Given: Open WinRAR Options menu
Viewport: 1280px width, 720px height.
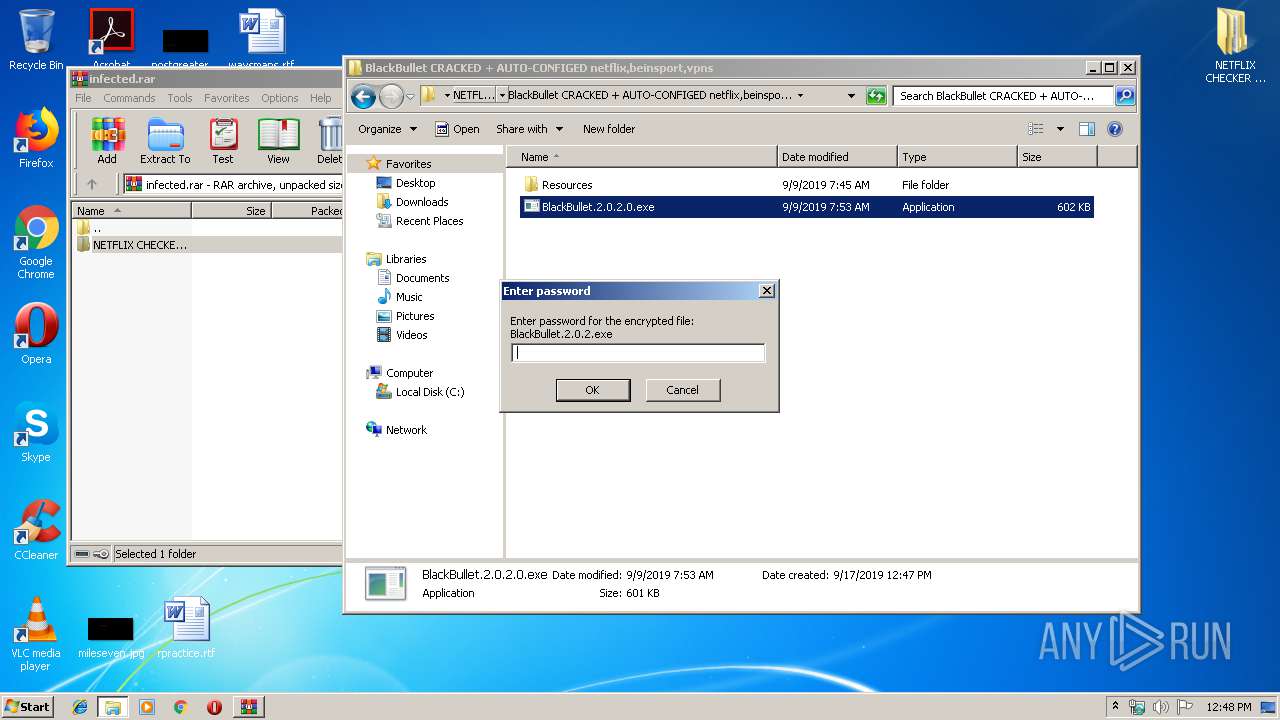Looking at the screenshot, I should click(x=280, y=98).
